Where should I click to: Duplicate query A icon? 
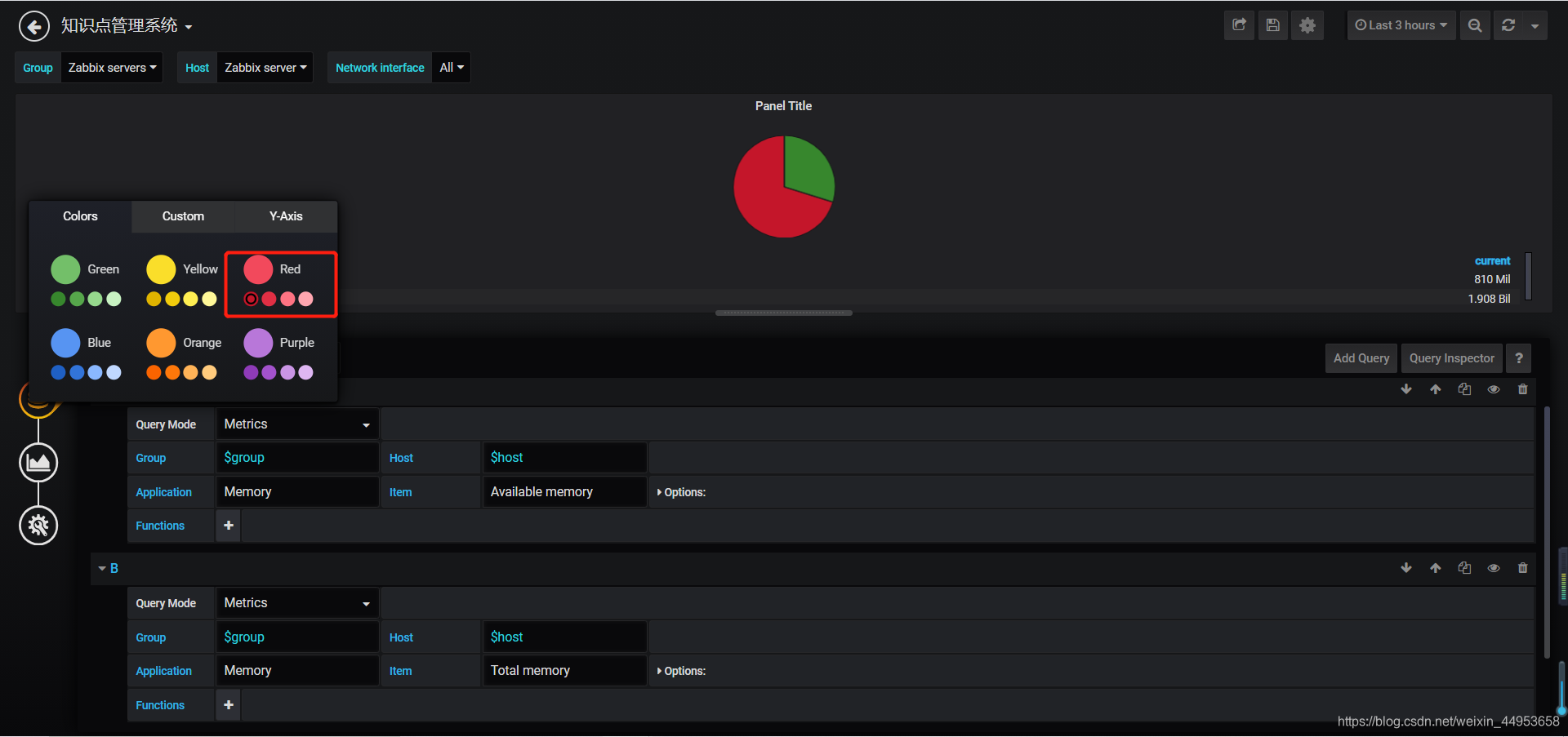tap(1465, 389)
